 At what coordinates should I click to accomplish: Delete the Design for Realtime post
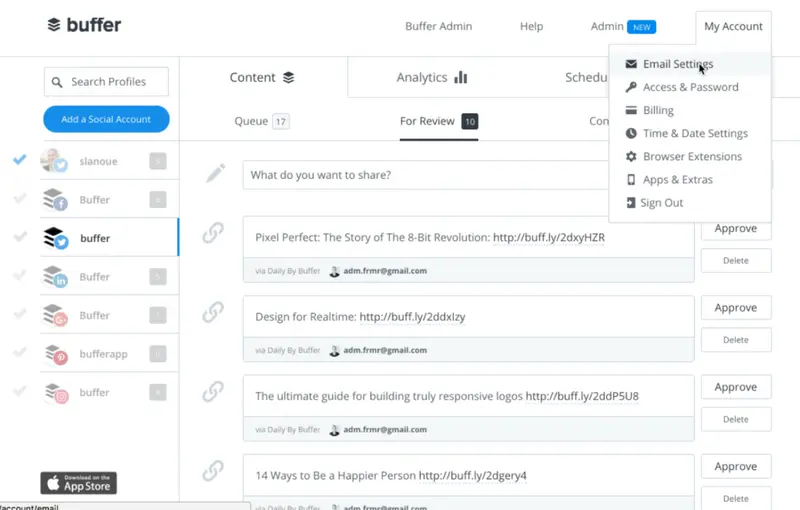point(735,340)
